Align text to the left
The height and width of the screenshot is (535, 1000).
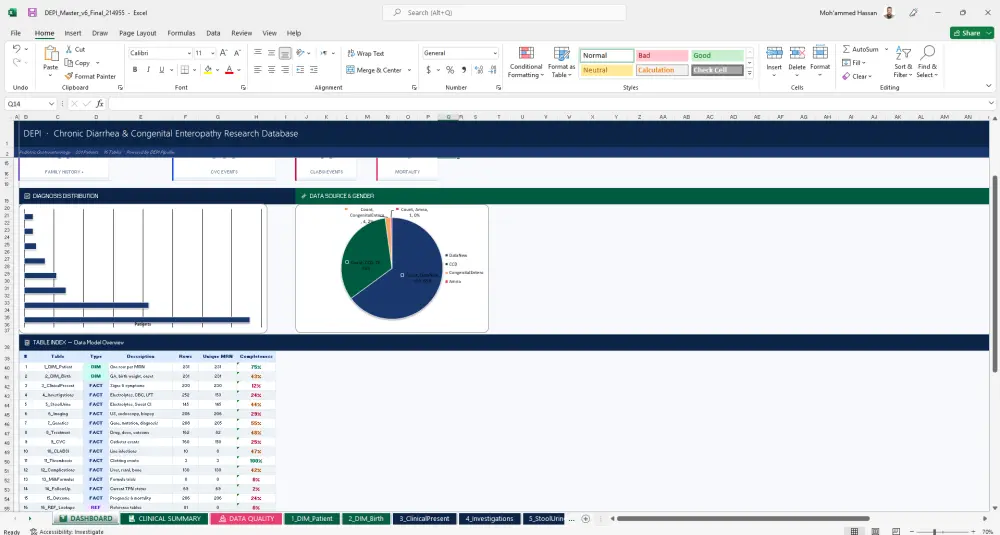click(258, 70)
